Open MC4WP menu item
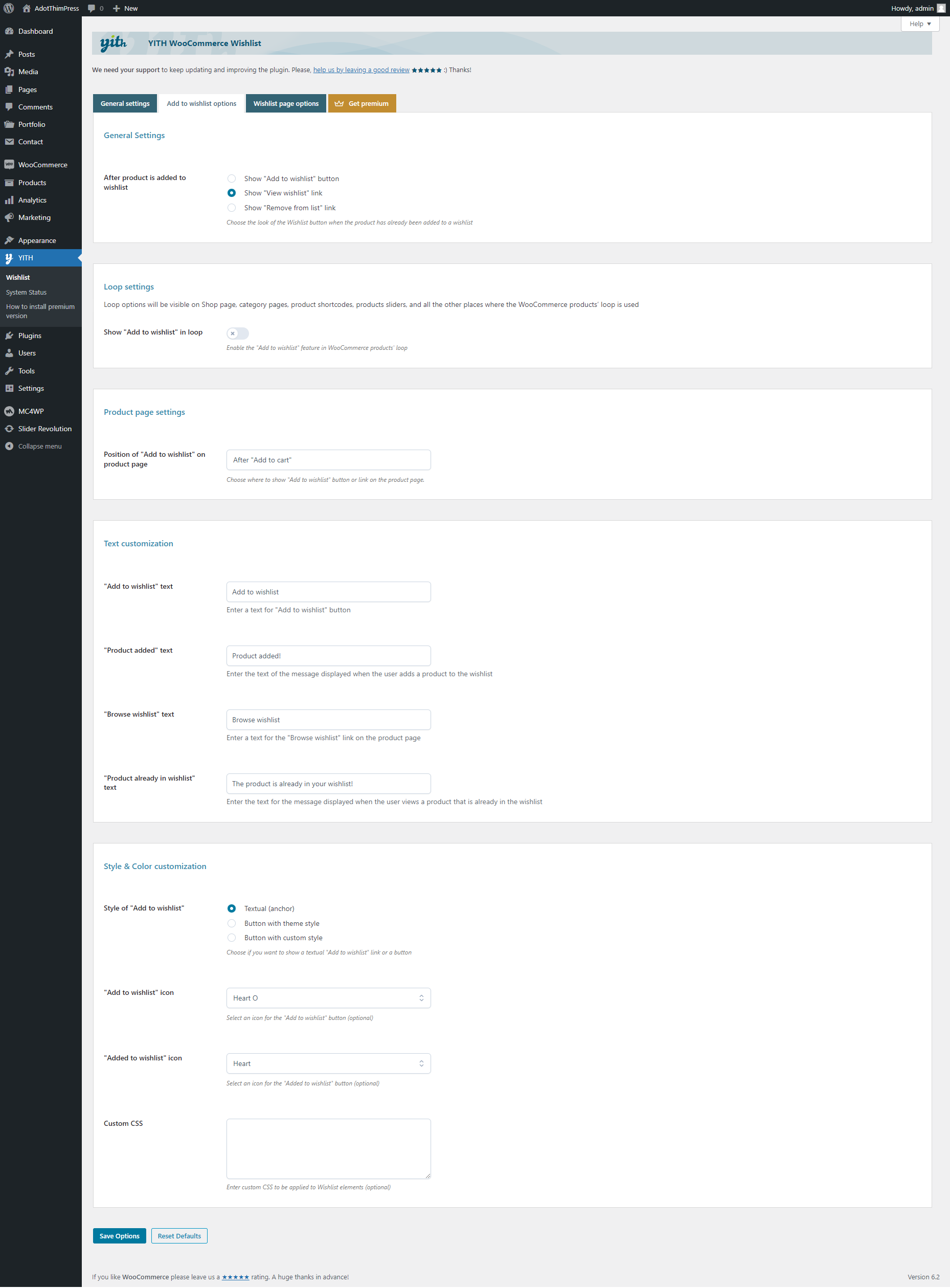 click(41, 411)
